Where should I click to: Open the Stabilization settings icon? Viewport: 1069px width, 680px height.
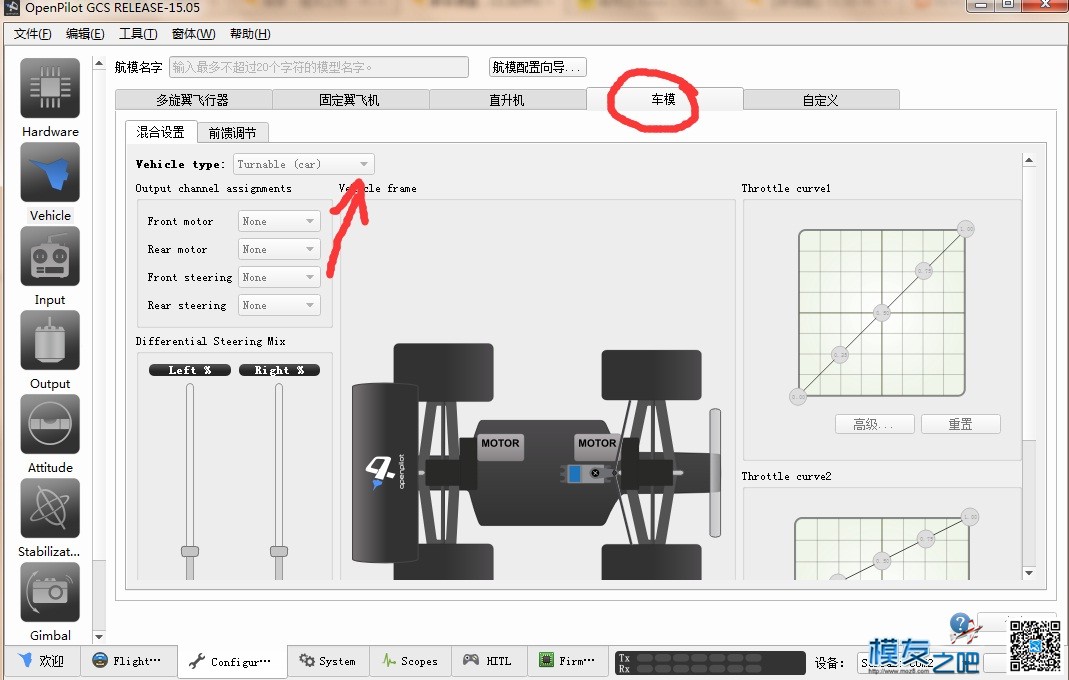pyautogui.click(x=50, y=507)
